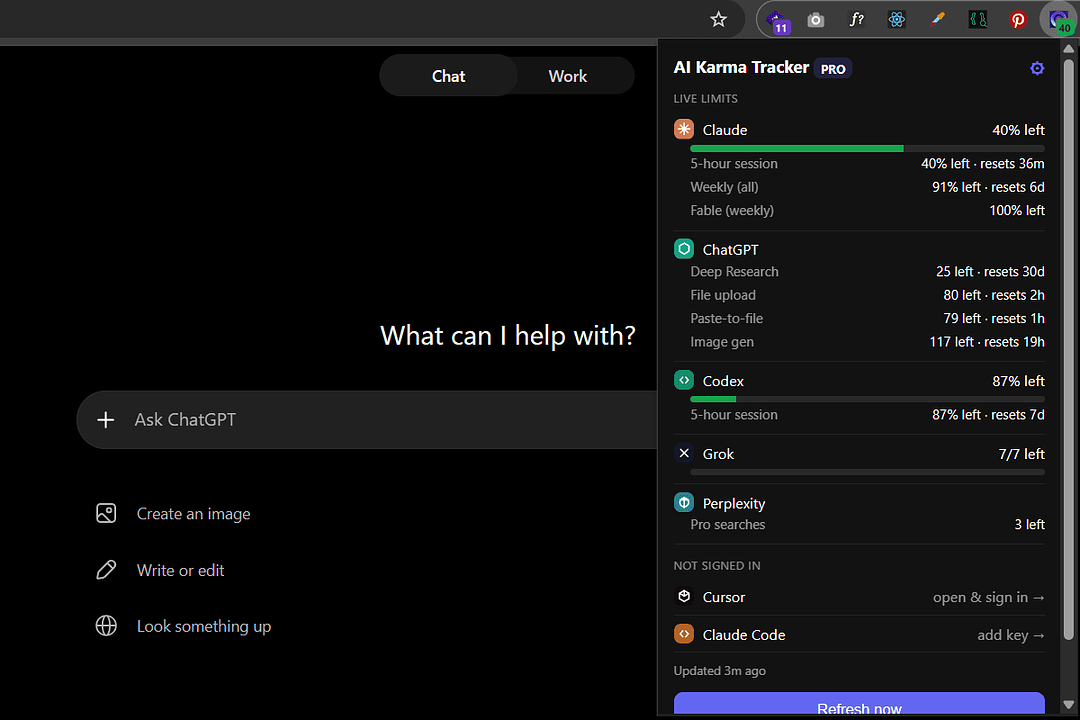Click Cursor's open & sign in link
The image size is (1080, 720).
(988, 597)
